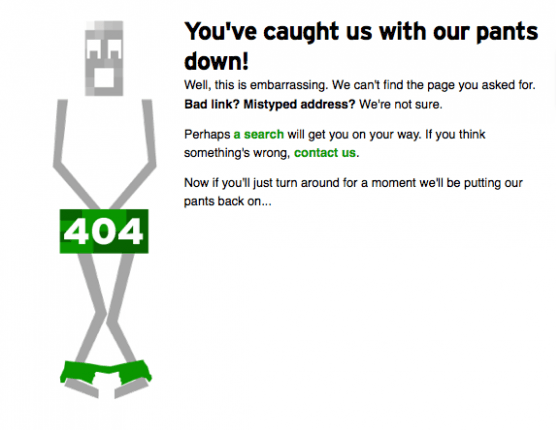
Task: Click the word "Perhaps" before the search link
Action: (x=207, y=135)
